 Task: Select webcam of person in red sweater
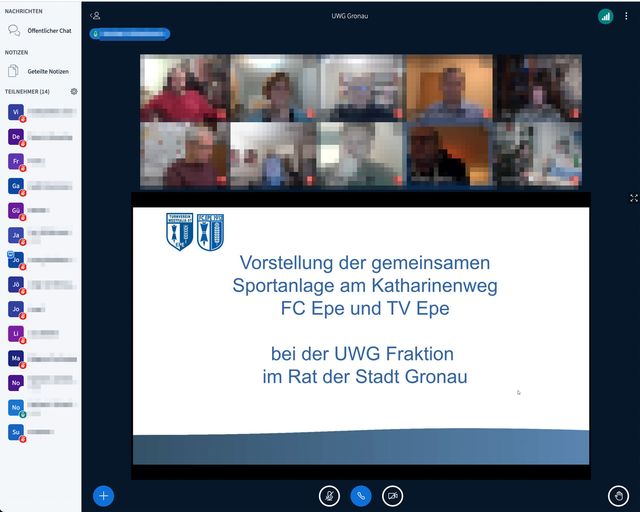pos(184,88)
